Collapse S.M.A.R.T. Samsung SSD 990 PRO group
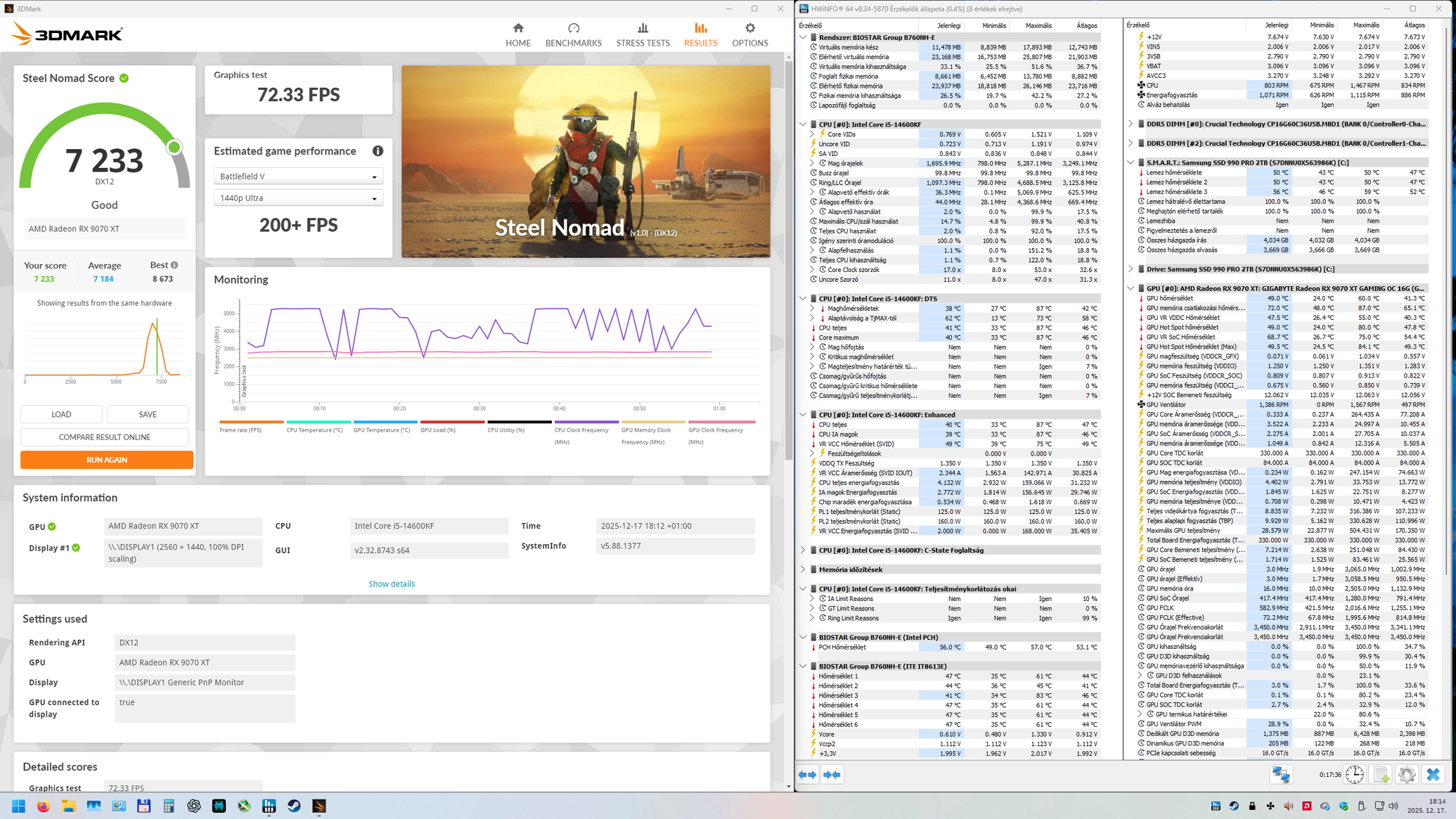 pyautogui.click(x=1130, y=162)
